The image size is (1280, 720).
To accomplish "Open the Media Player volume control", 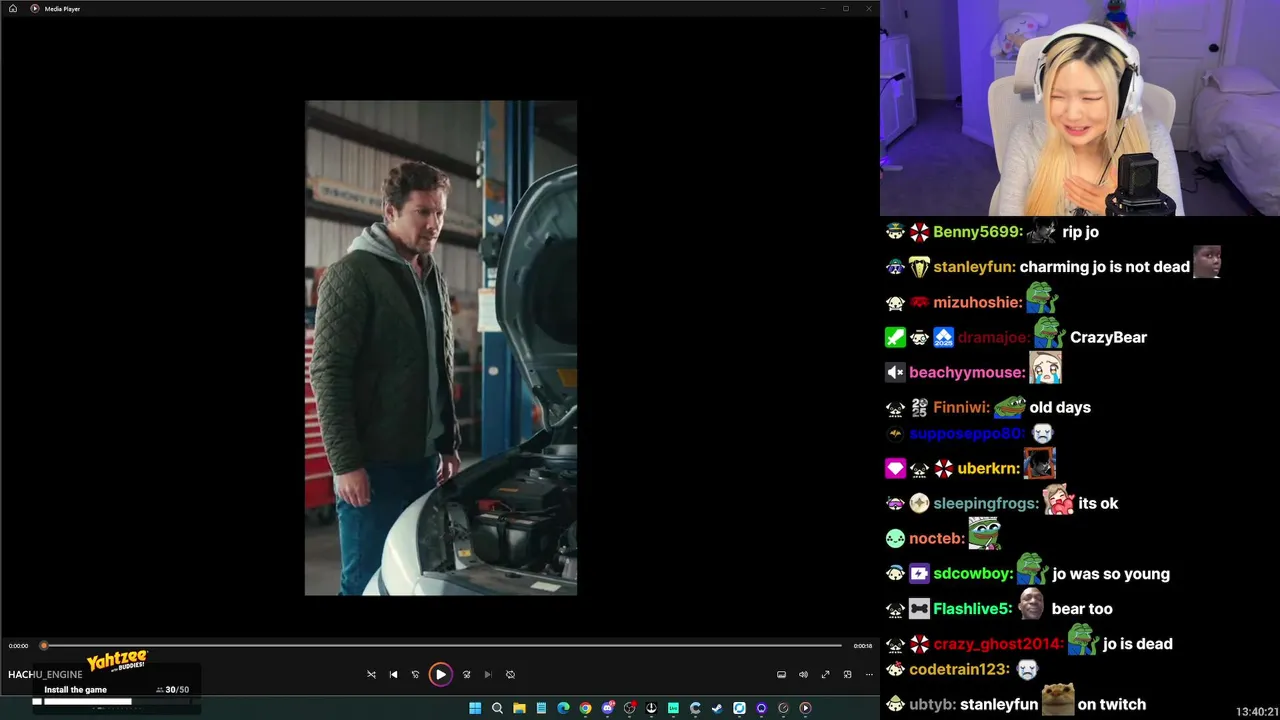I will pos(803,674).
